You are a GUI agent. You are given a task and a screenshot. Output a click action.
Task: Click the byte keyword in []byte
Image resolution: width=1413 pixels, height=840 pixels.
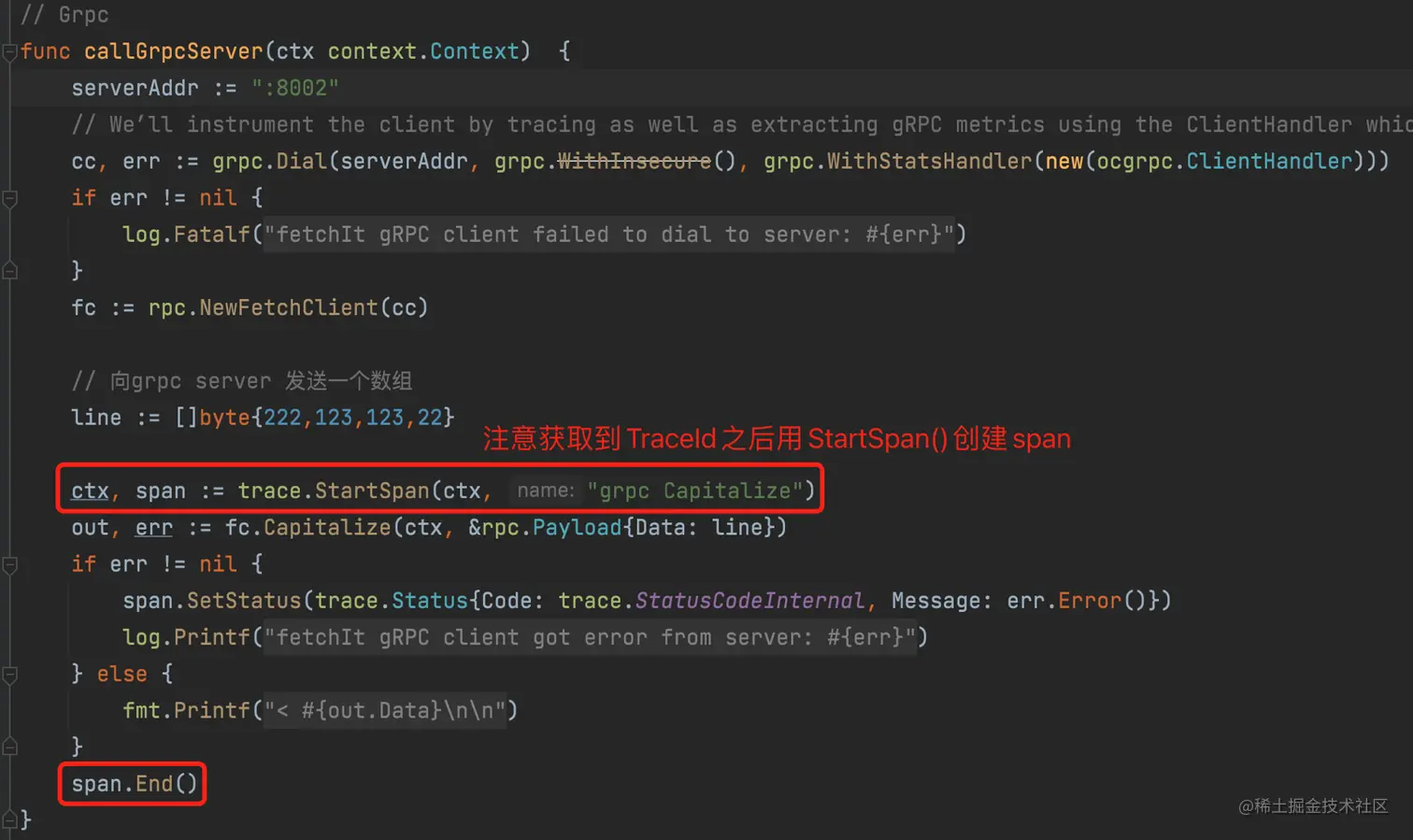point(225,417)
